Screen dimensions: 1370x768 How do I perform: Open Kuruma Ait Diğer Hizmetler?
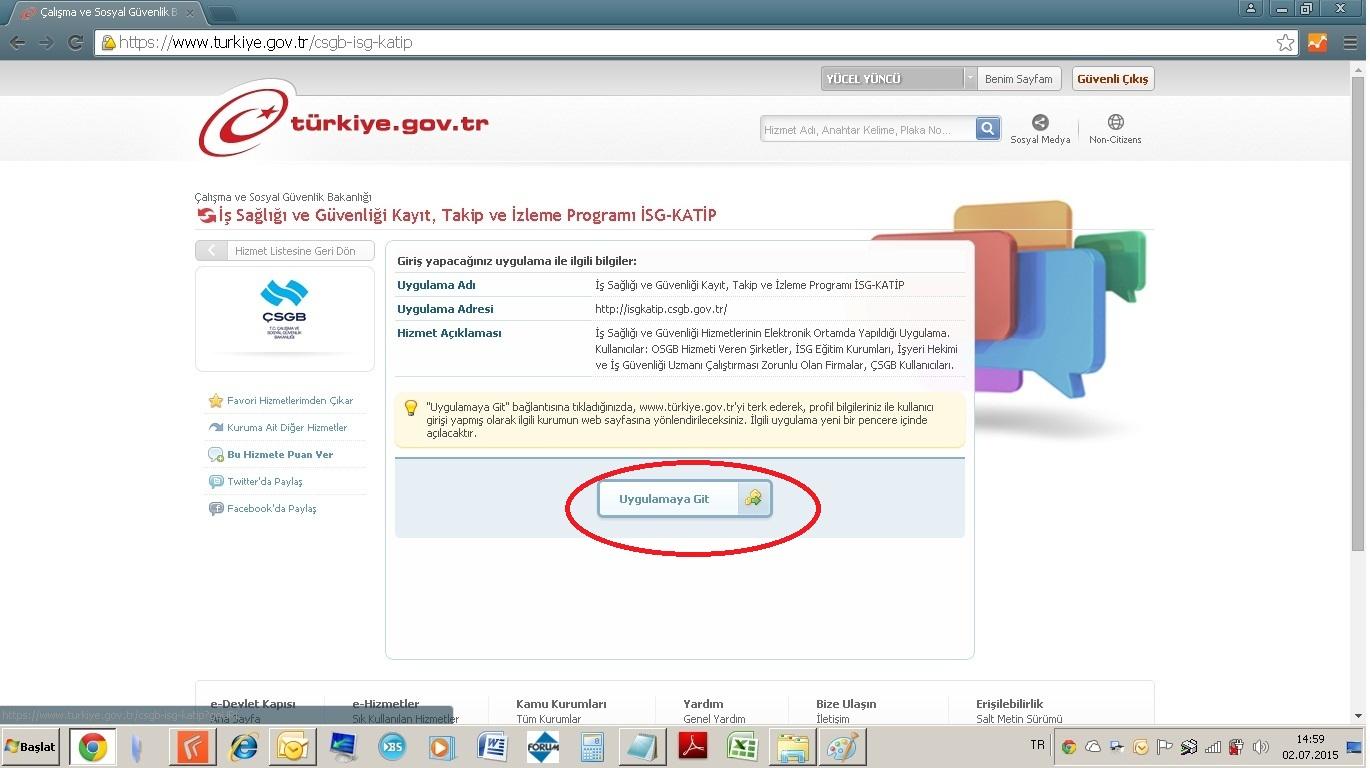click(286, 428)
